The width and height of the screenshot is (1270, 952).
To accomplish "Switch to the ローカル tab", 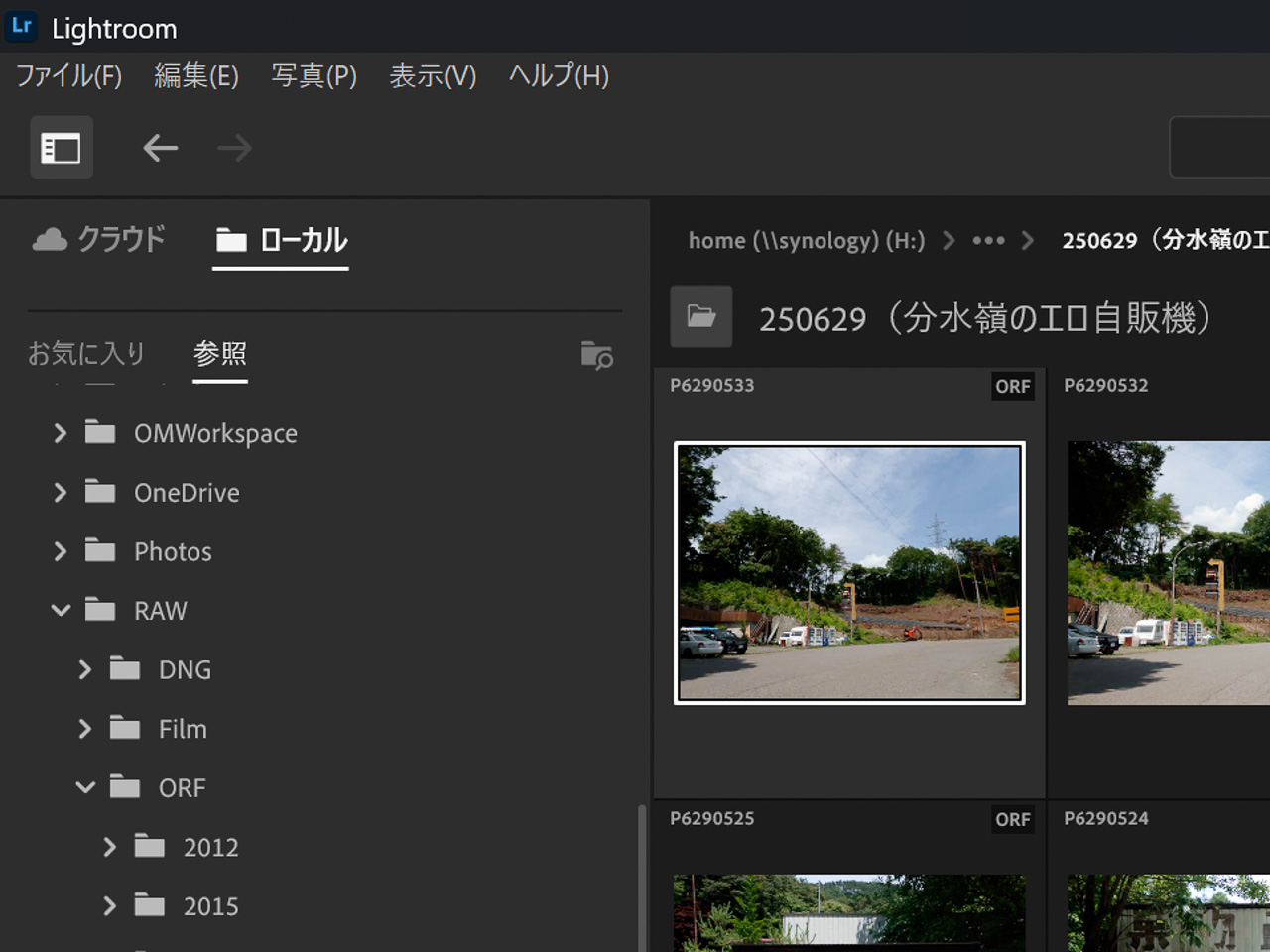I will coord(281,240).
